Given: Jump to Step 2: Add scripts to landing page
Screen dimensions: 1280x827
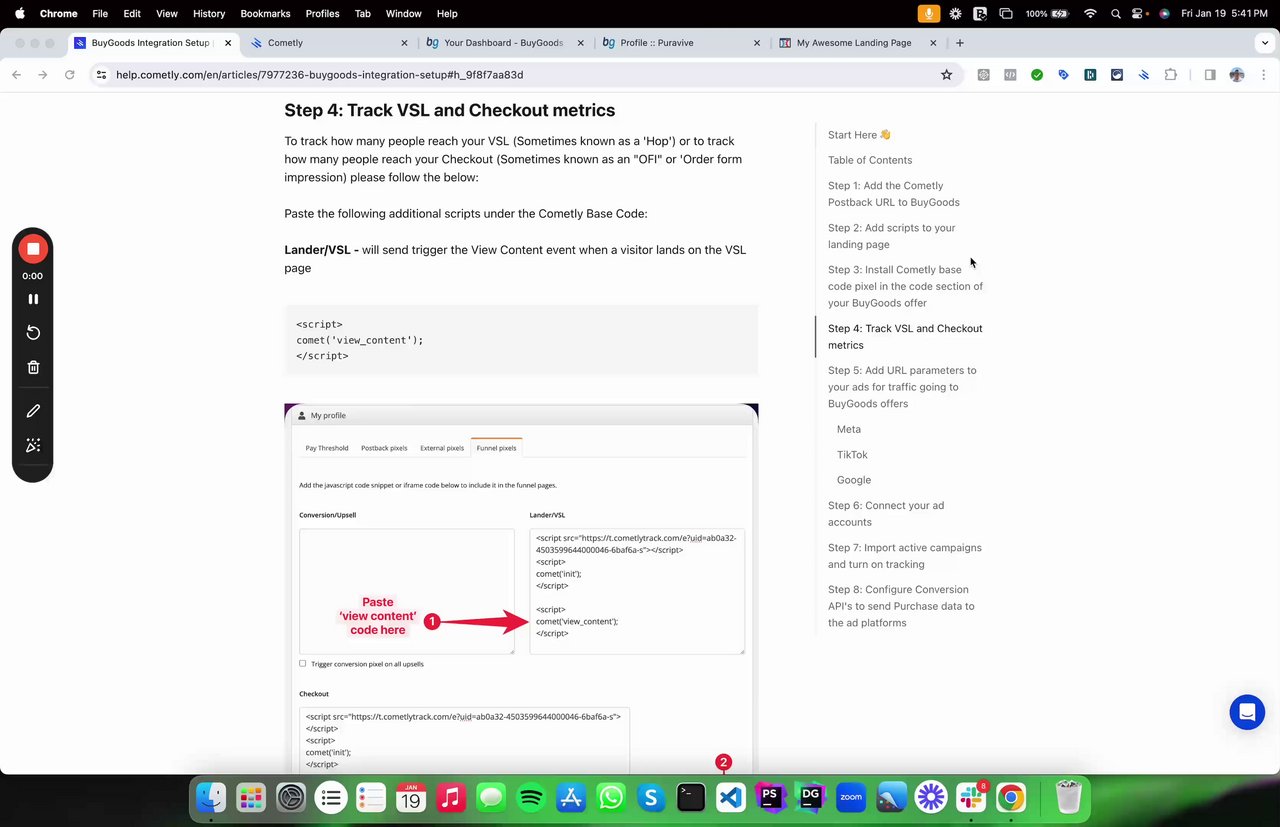Looking at the screenshot, I should click(892, 236).
